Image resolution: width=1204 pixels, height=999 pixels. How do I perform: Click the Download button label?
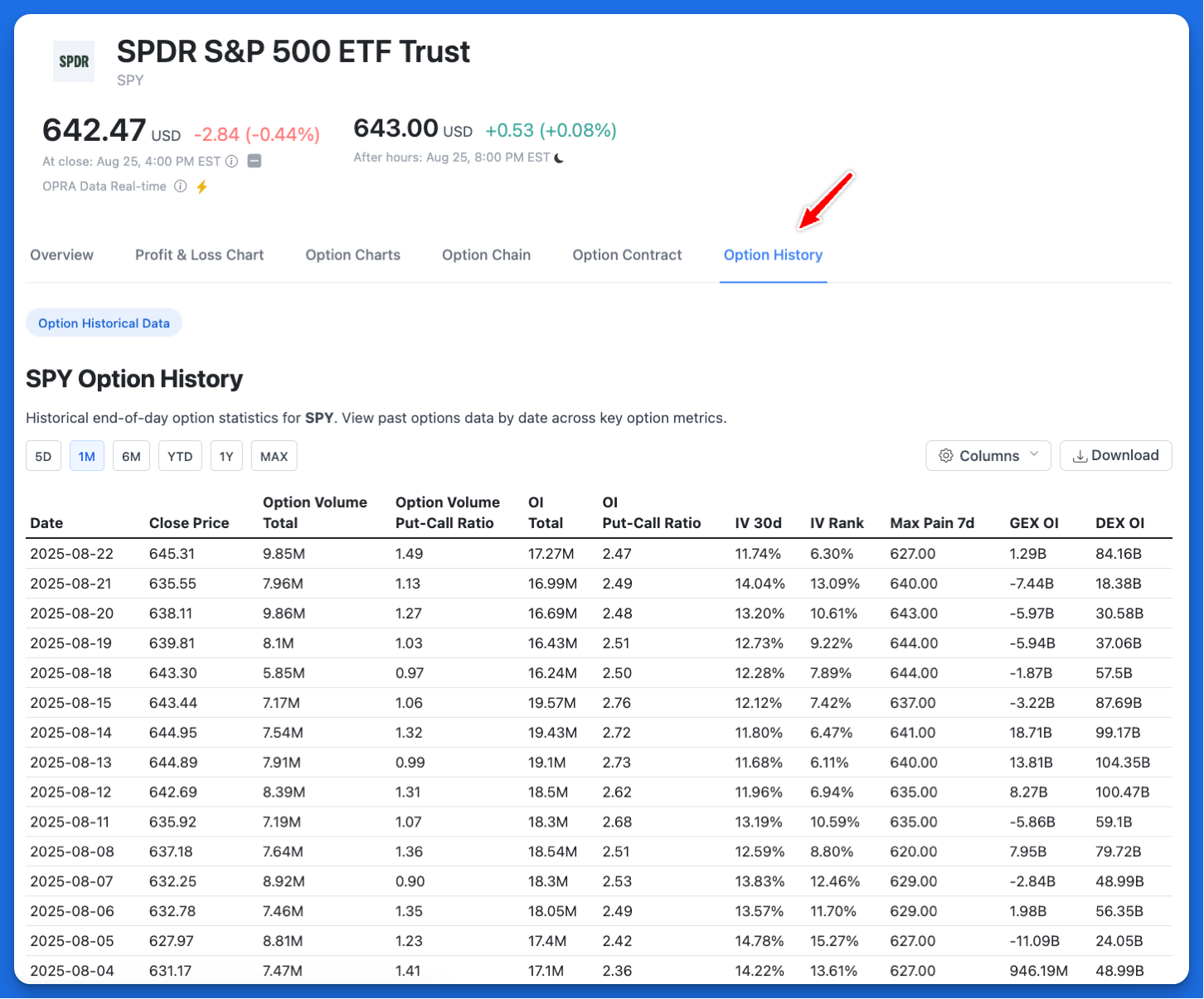click(x=1124, y=455)
